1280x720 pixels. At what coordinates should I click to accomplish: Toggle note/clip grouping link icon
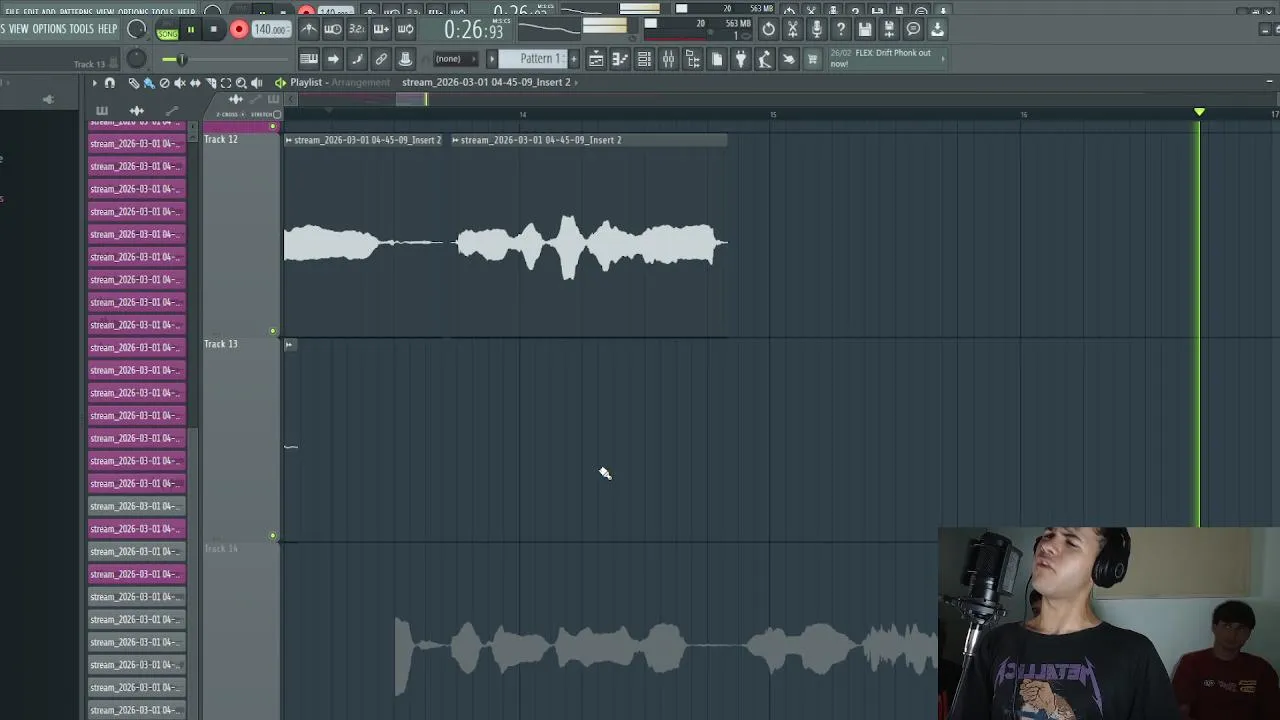coord(381,59)
